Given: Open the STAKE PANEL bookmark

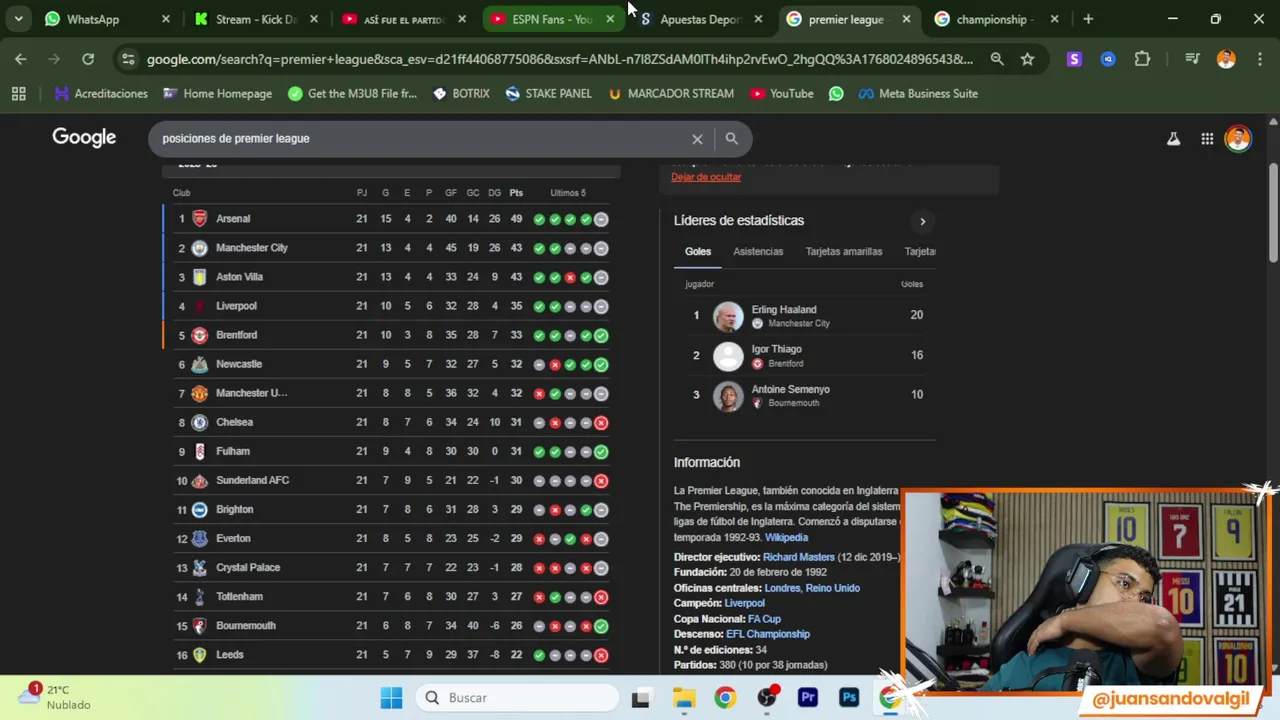Looking at the screenshot, I should (549, 93).
